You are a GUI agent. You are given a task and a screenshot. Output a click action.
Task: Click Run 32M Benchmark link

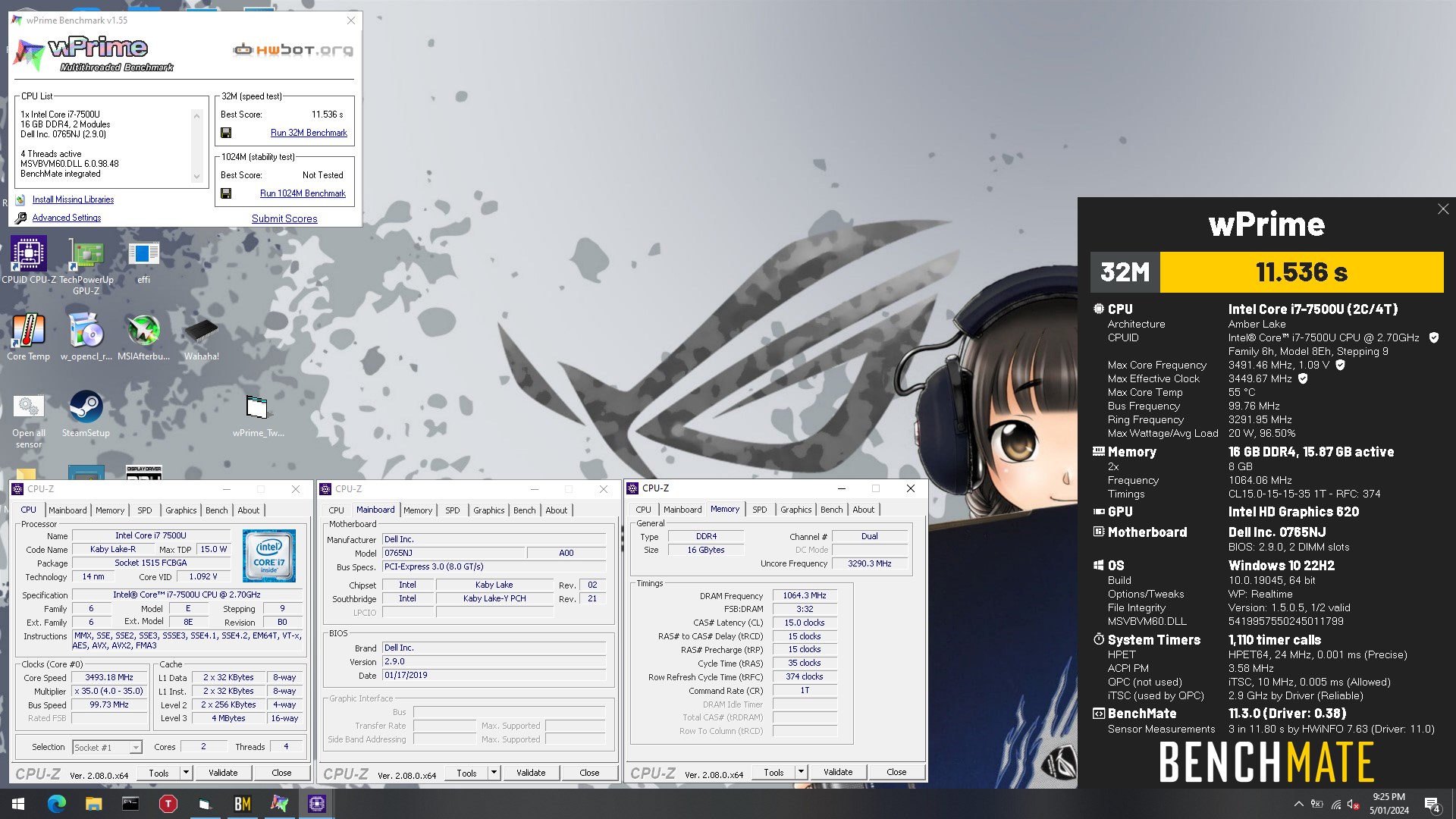point(309,133)
